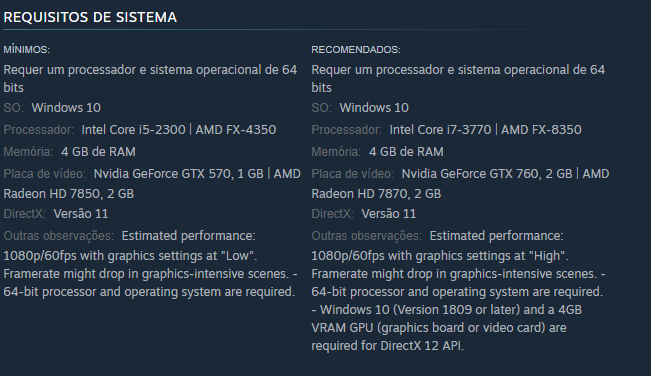Select the MÍNIMOS label
This screenshot has height=376, width=651.
27,49
